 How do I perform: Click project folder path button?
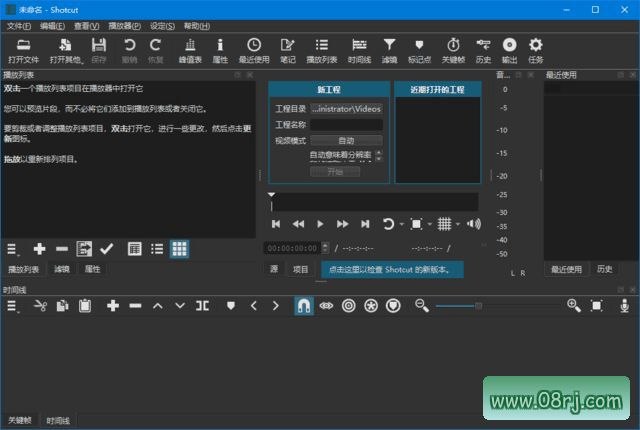click(x=346, y=109)
